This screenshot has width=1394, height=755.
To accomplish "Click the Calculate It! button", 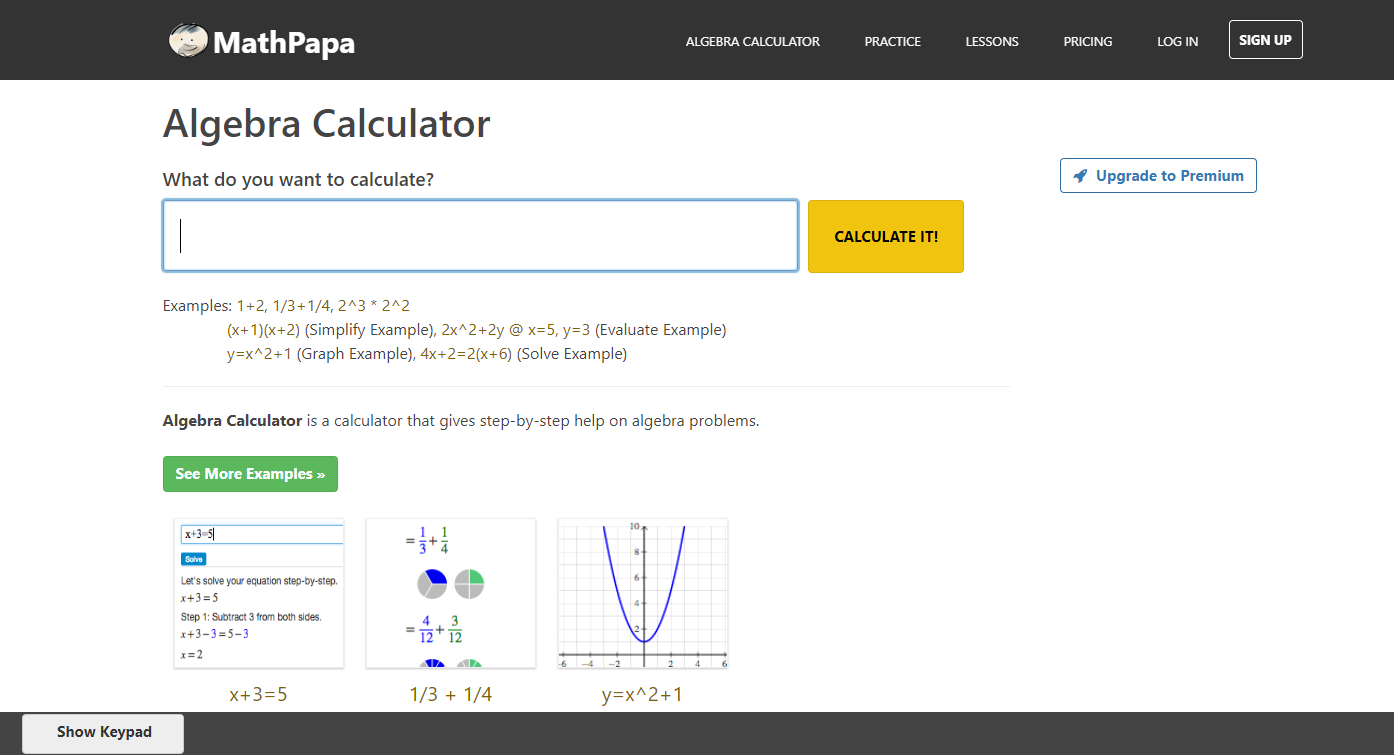I will pos(886,236).
